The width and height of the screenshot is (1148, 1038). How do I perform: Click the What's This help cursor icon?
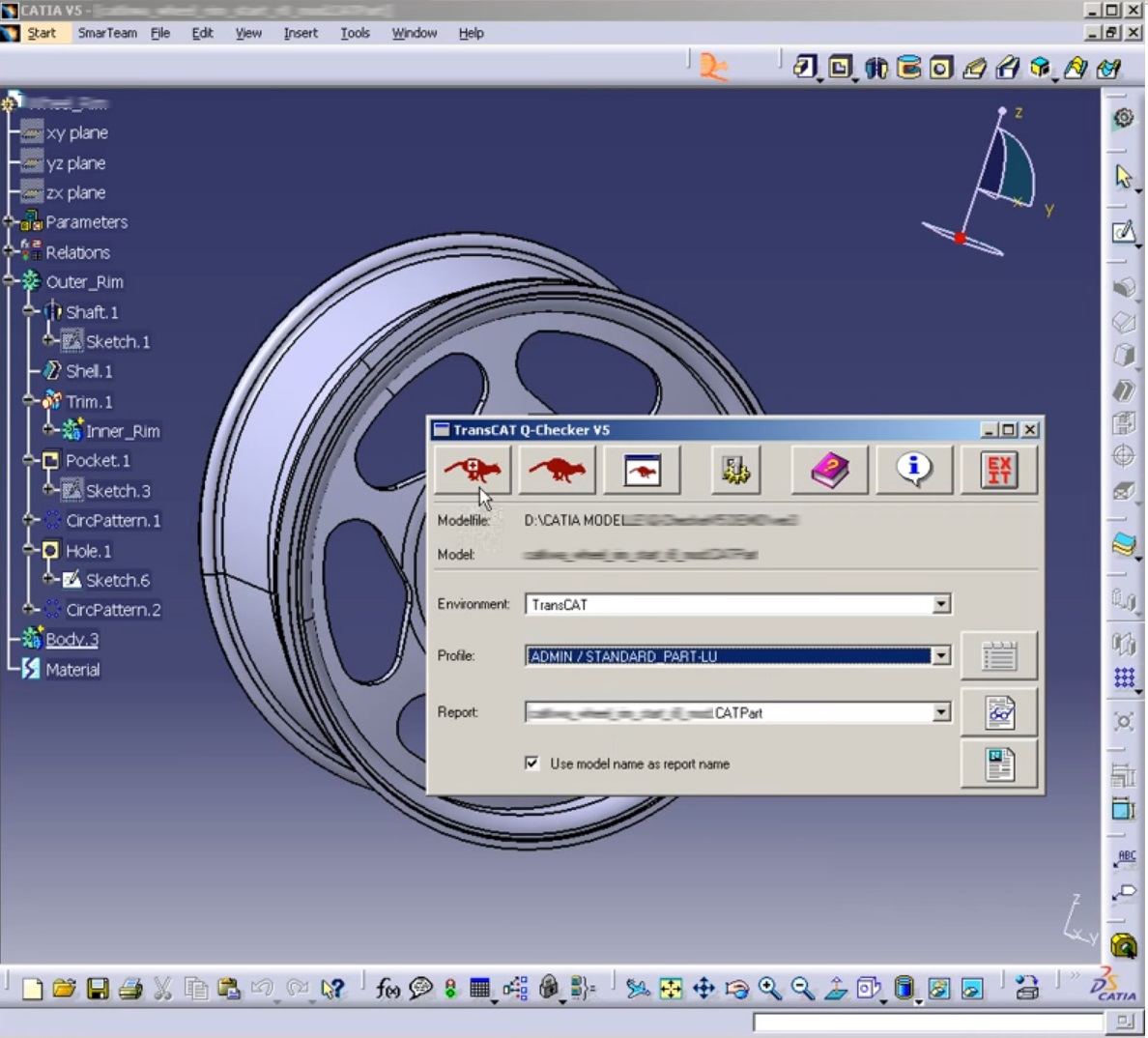point(331,989)
